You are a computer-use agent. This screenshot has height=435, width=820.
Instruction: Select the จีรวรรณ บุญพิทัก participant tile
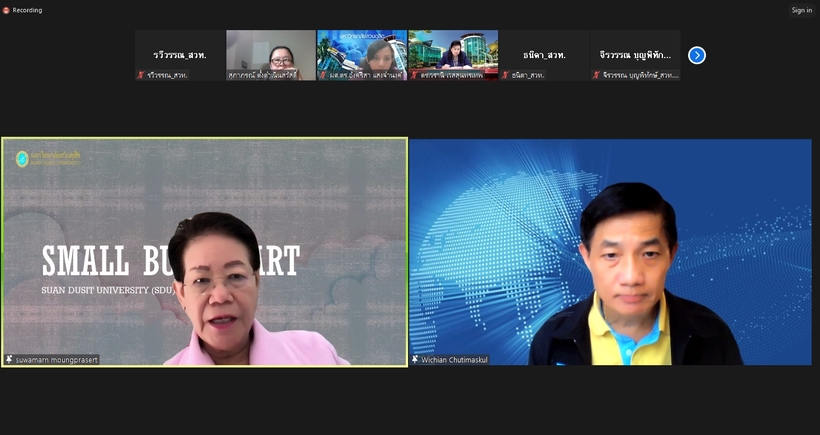(x=635, y=55)
